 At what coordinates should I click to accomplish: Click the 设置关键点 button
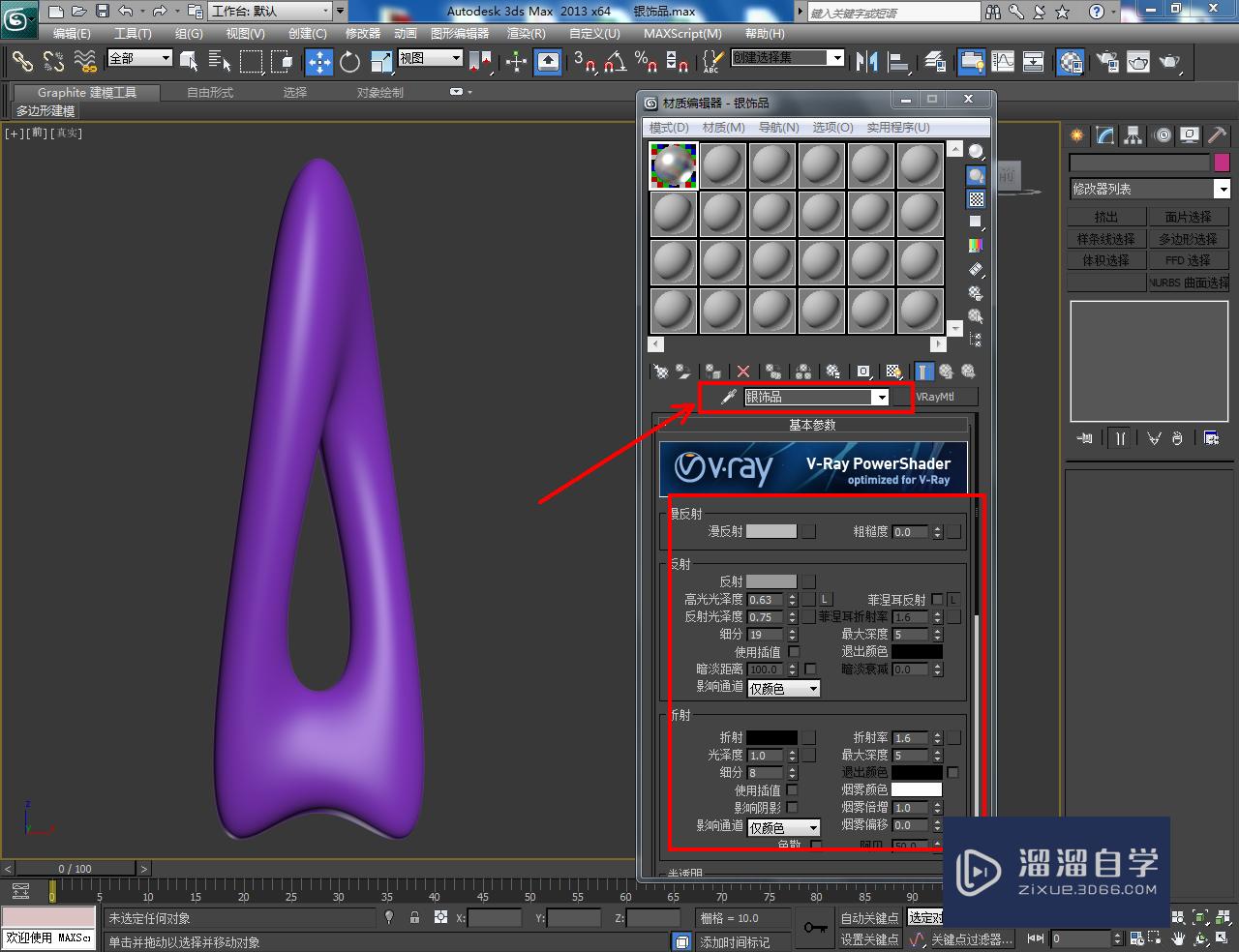coord(869,939)
